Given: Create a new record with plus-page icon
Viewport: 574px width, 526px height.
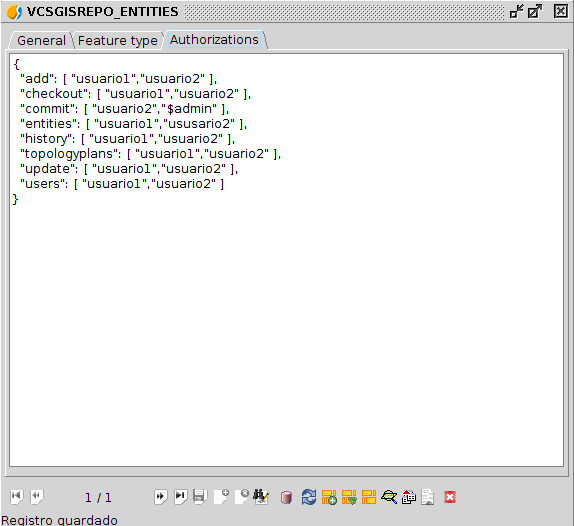Looking at the screenshot, I should click(221, 497).
